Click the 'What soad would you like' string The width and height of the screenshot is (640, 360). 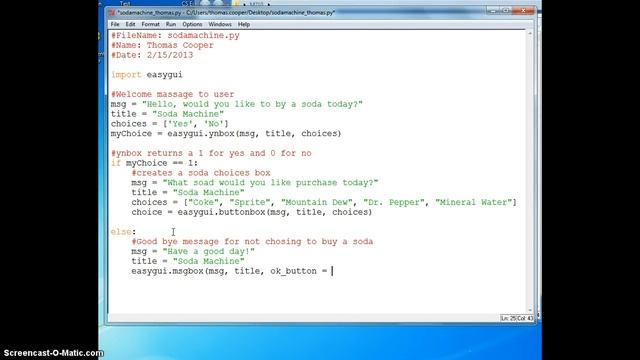pyautogui.click(x=270, y=182)
